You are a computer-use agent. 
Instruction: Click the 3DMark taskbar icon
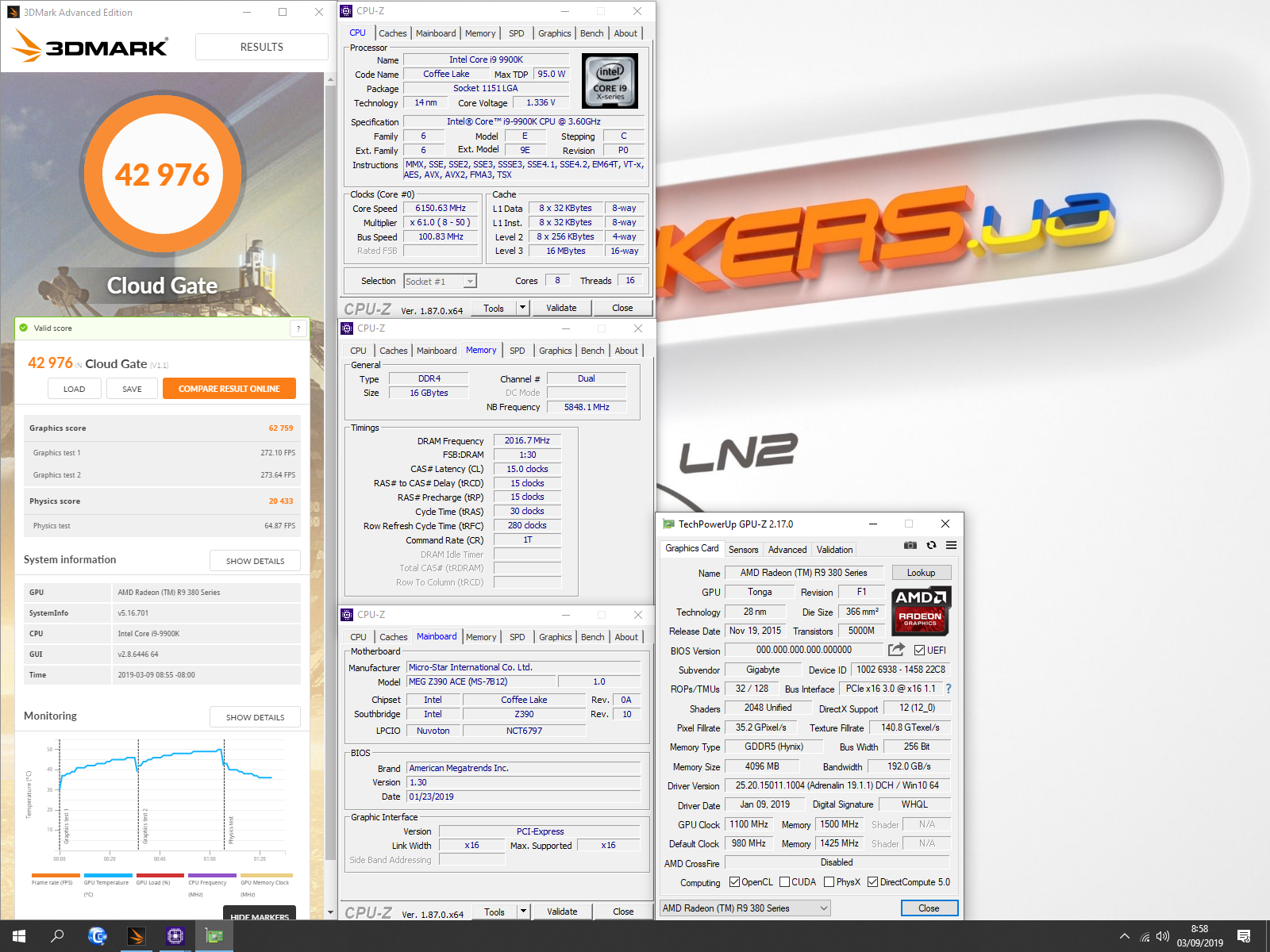pos(136,936)
